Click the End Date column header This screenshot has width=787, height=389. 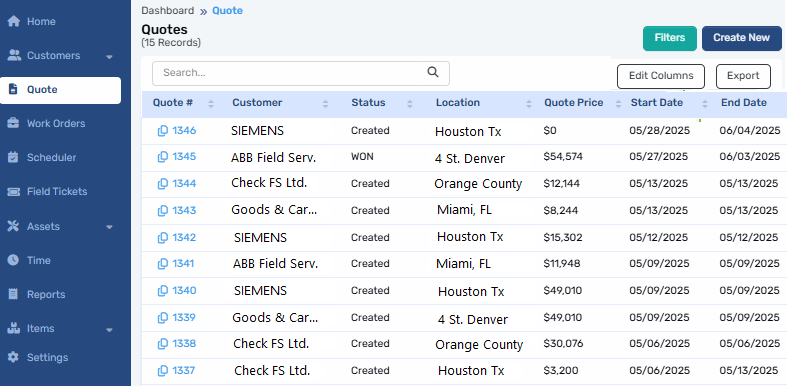(744, 102)
